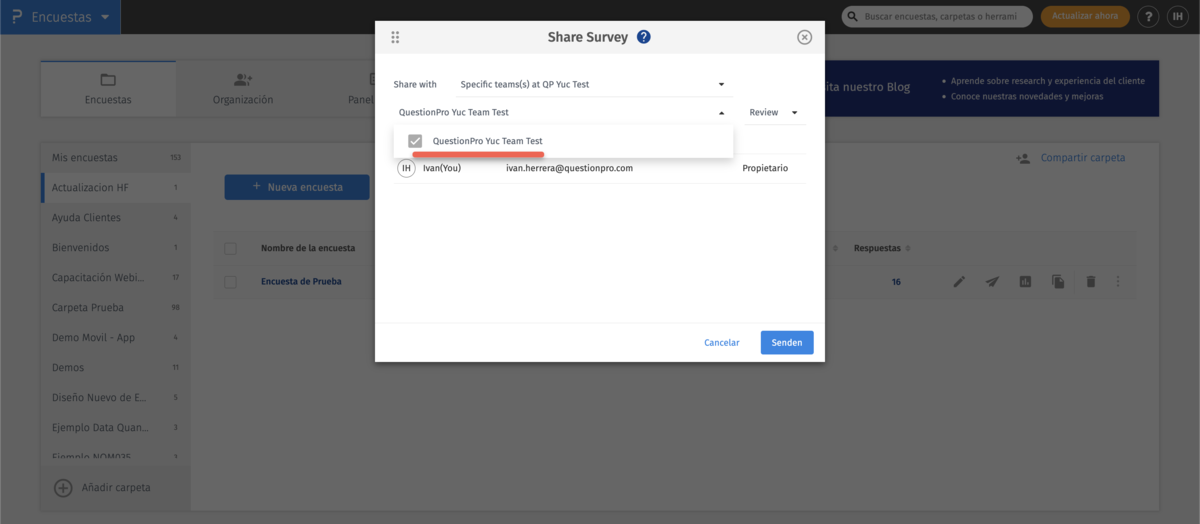Toggle the select-all surveys header checkbox
Viewport: 1200px width, 524px height.
[231, 248]
